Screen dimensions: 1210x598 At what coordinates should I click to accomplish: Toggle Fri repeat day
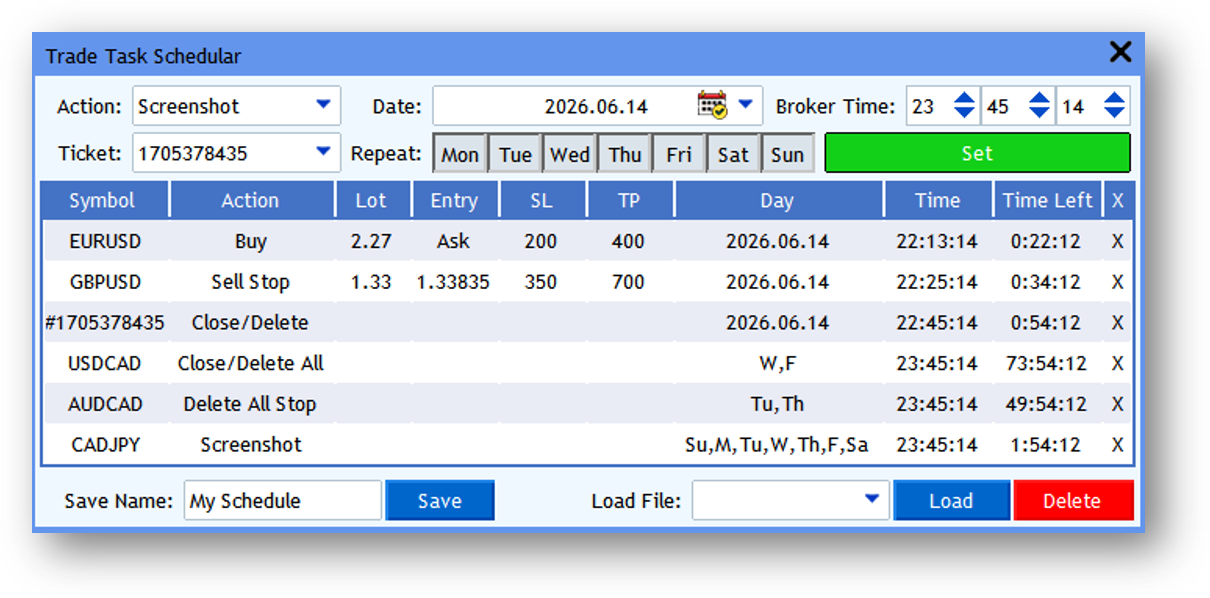679,154
